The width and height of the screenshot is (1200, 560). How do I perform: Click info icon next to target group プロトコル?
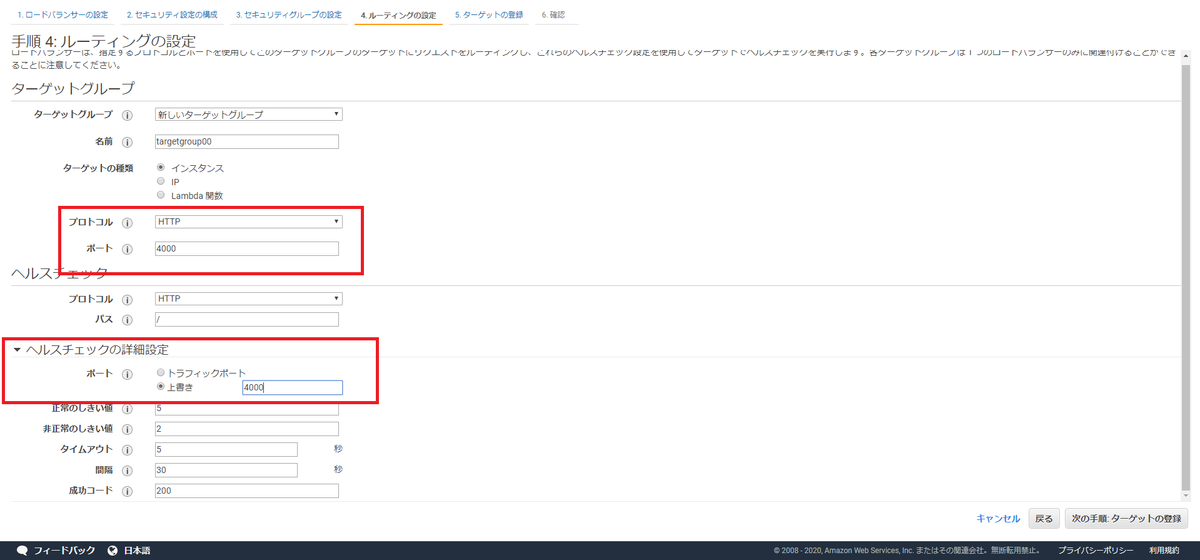127,222
